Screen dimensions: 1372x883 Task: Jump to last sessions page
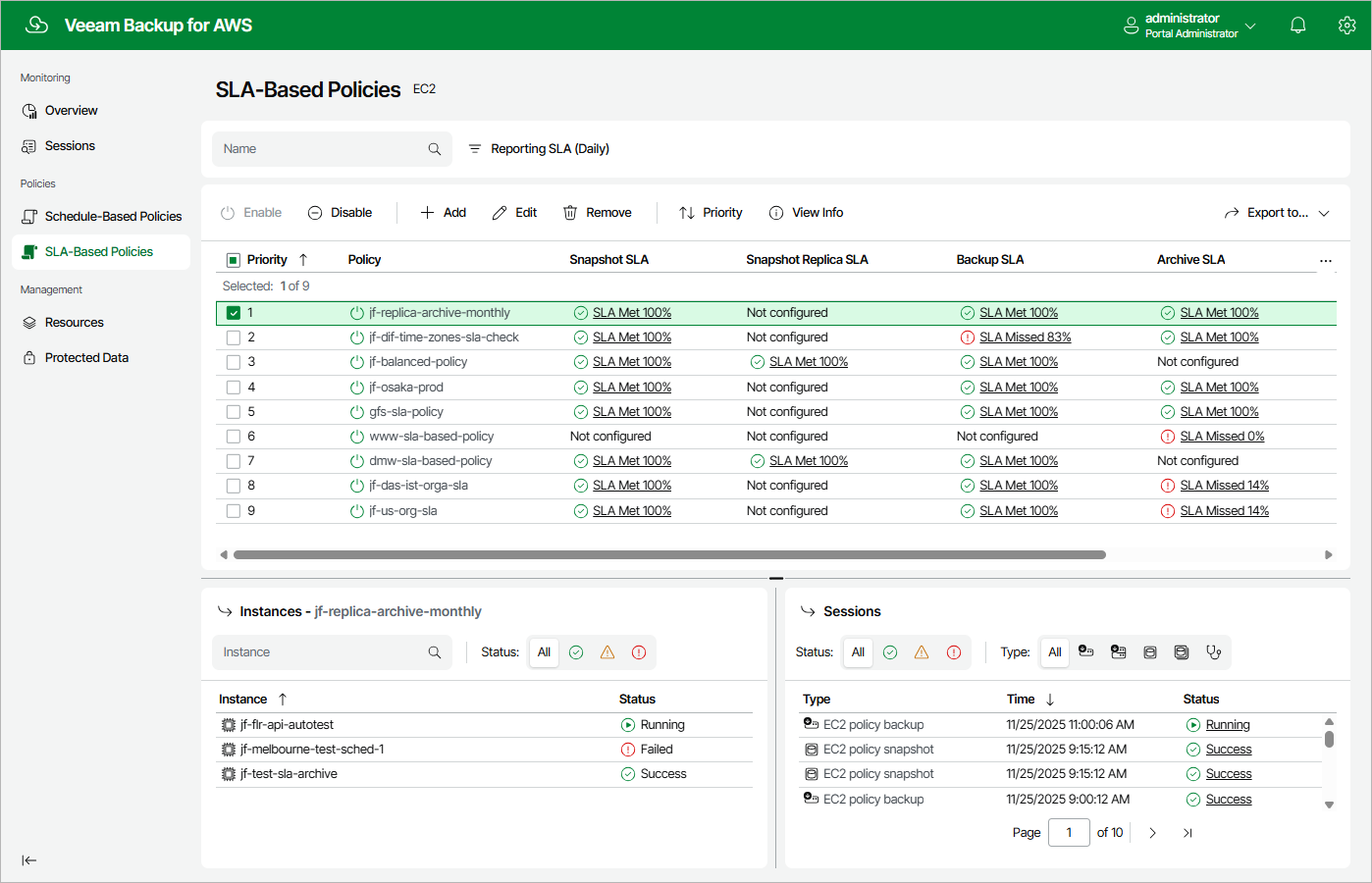click(1187, 833)
